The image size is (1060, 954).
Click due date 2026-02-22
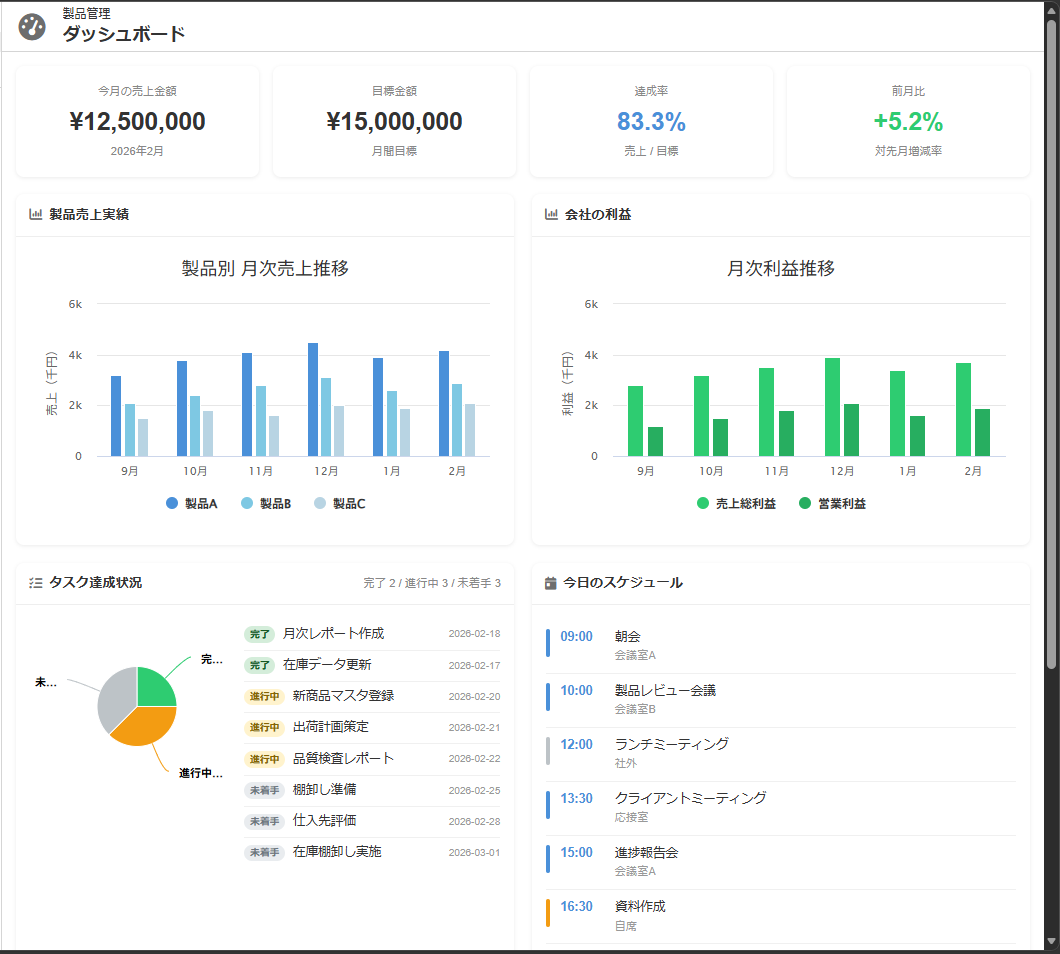point(475,759)
